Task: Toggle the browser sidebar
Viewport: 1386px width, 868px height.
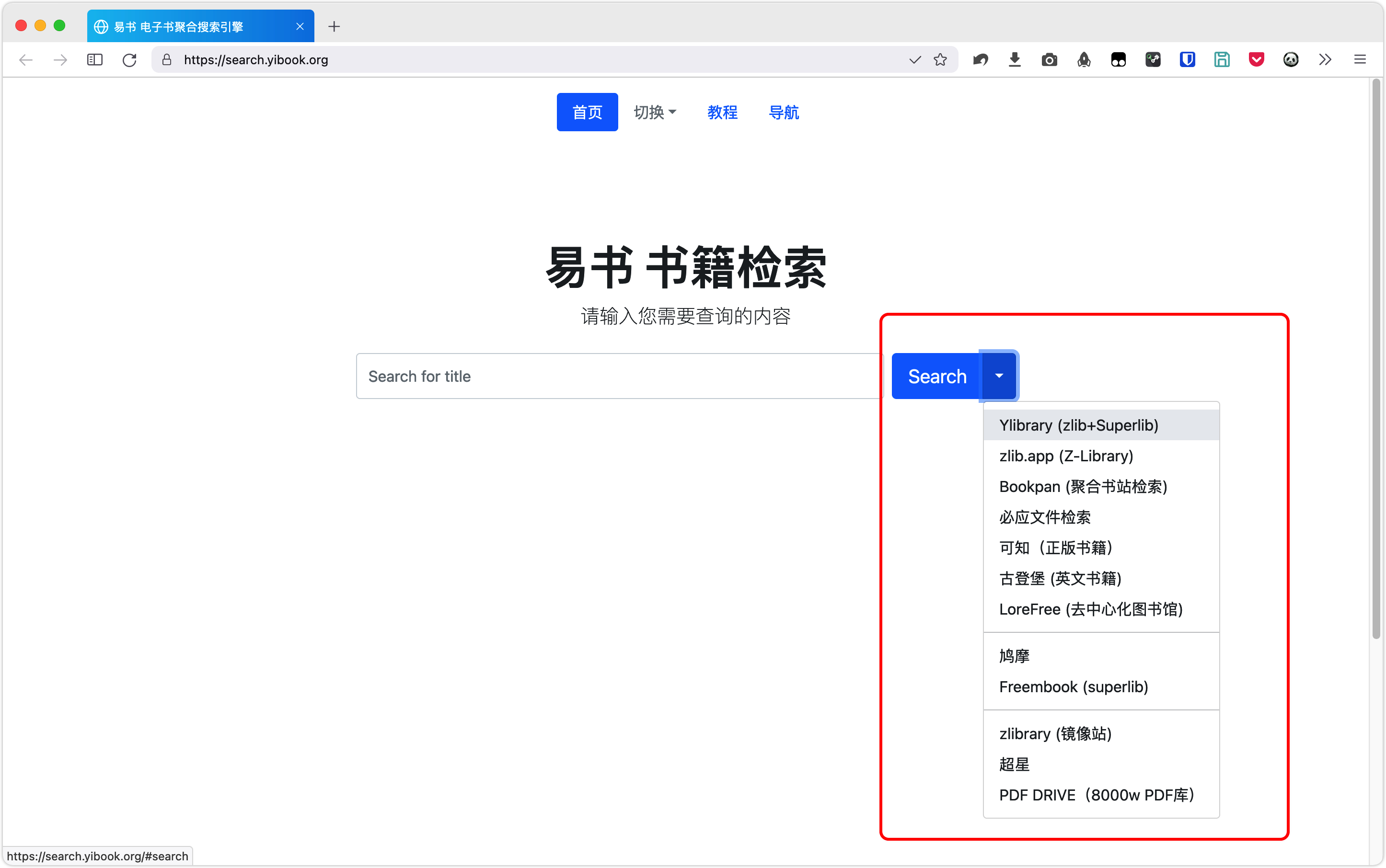Action: [95, 60]
